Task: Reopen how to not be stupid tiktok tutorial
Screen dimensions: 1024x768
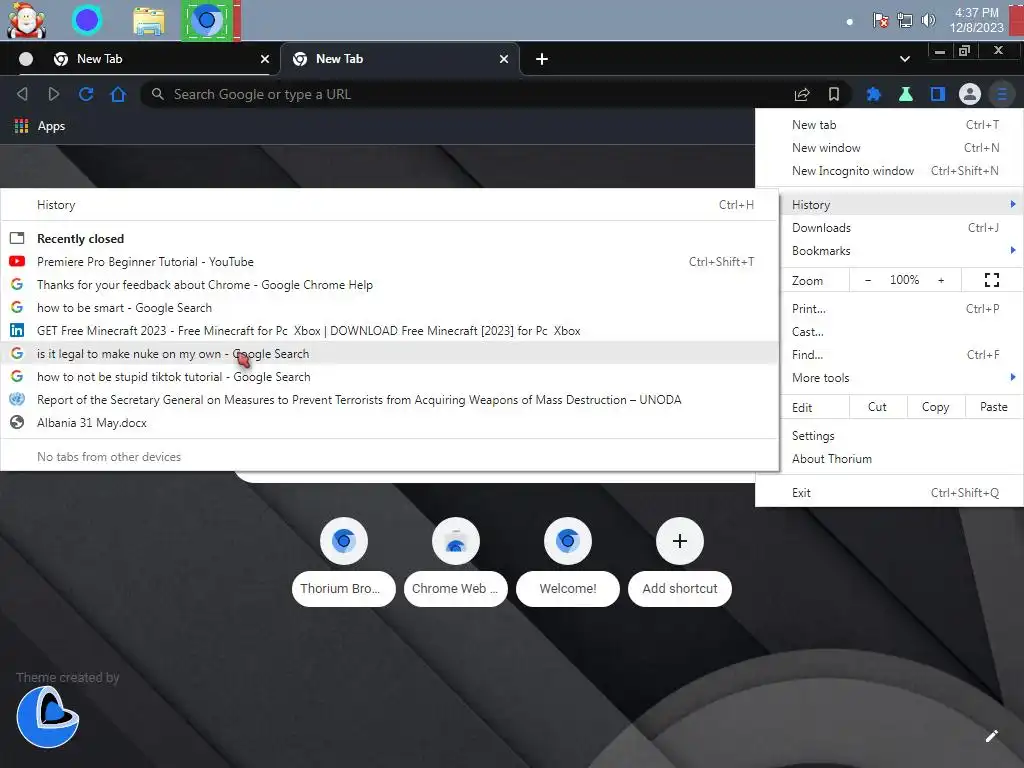Action: pos(389,377)
